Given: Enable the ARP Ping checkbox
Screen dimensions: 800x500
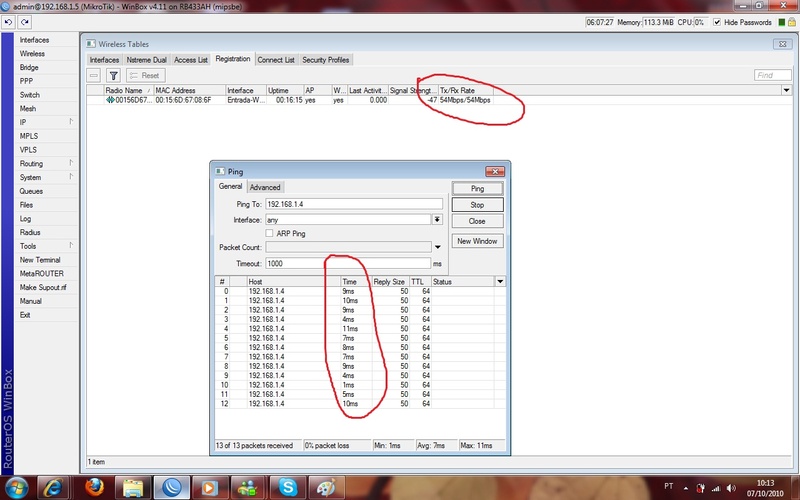Looking at the screenshot, I should point(269,233).
